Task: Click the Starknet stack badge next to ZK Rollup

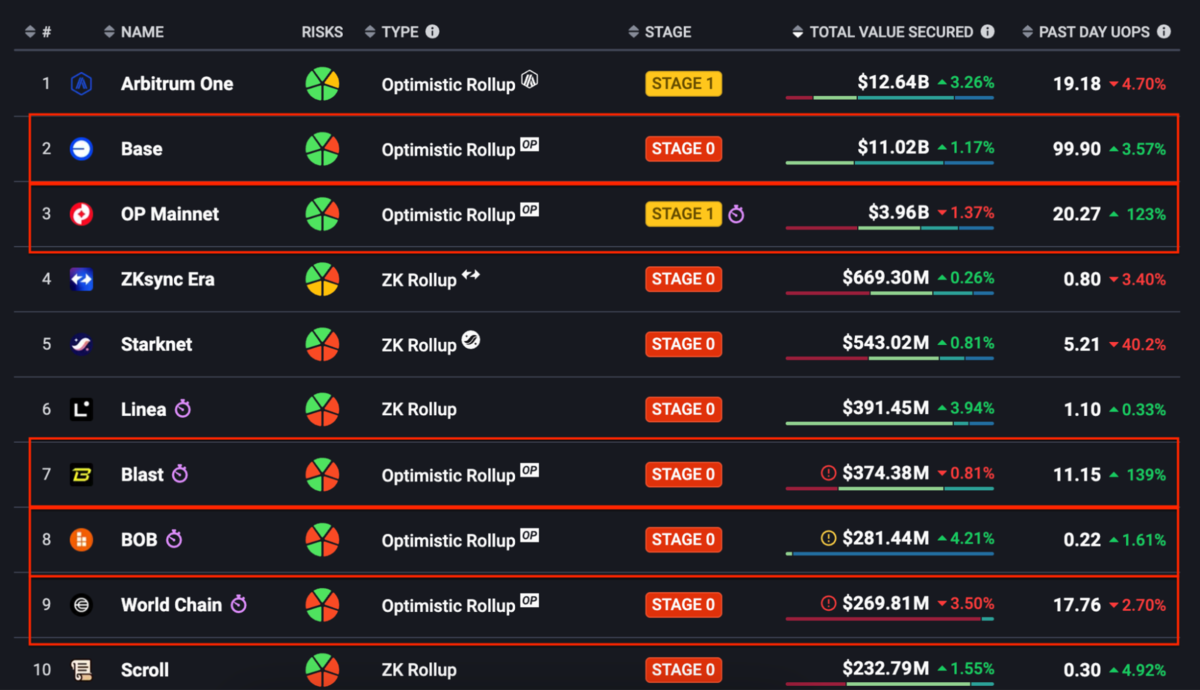Action: [x=471, y=340]
